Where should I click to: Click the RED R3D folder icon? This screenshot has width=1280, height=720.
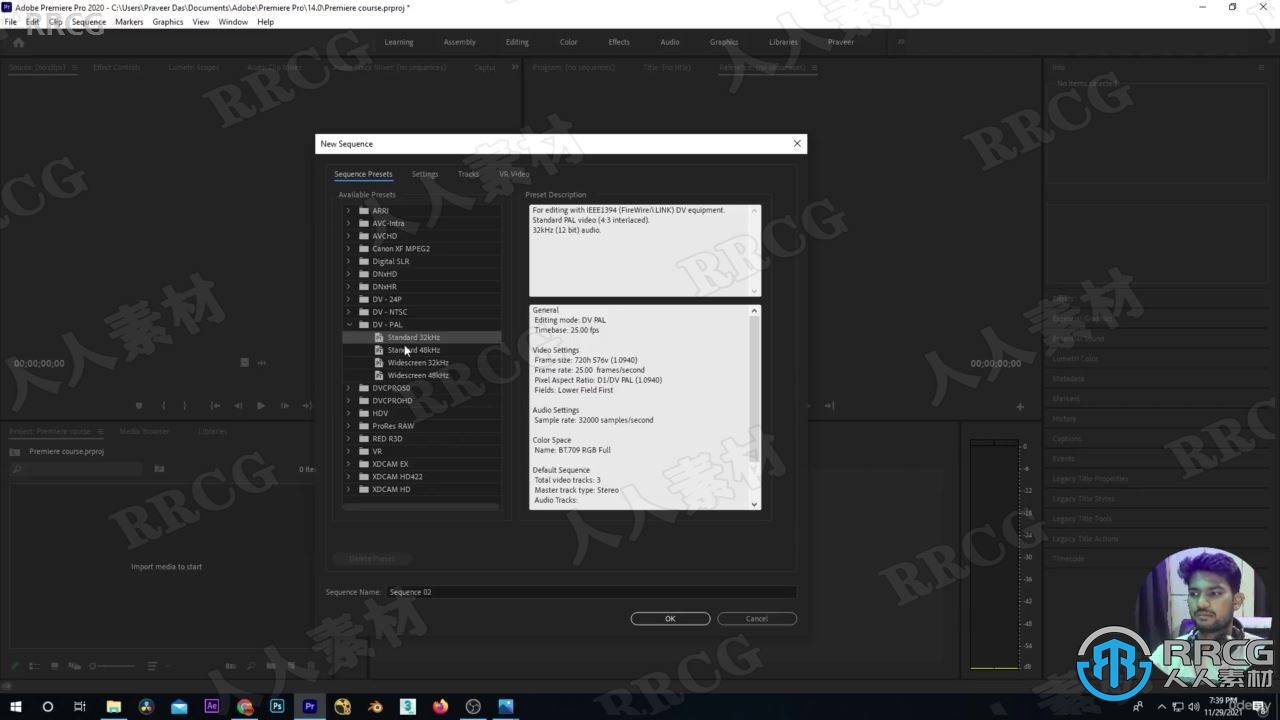tap(364, 438)
